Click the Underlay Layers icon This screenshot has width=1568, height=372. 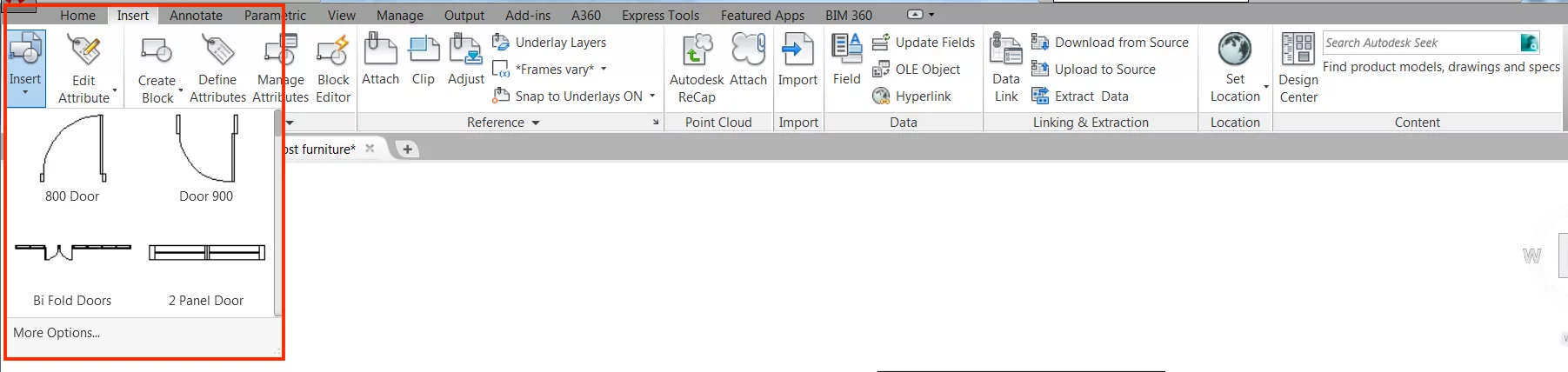click(501, 42)
